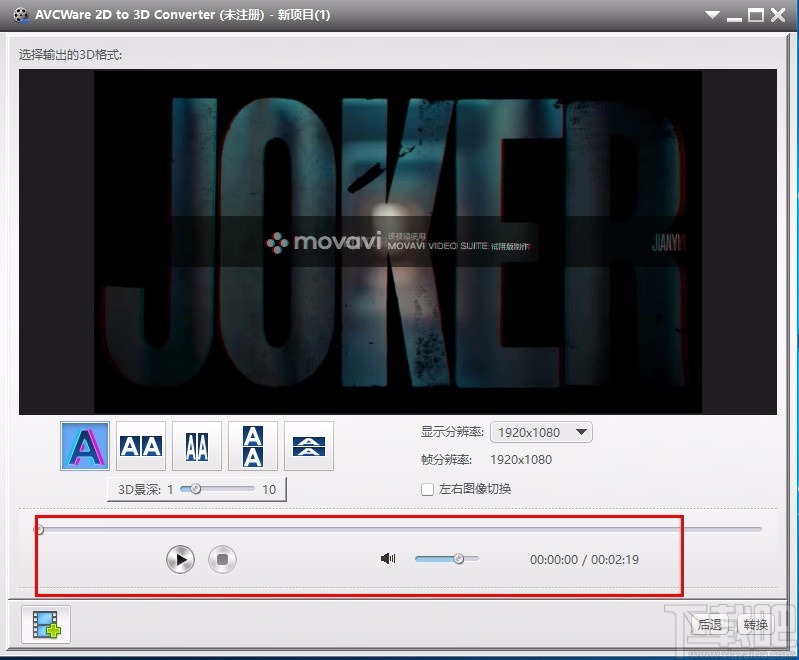
Task: Choose half-width side-by-side 3D format
Action: [197, 446]
